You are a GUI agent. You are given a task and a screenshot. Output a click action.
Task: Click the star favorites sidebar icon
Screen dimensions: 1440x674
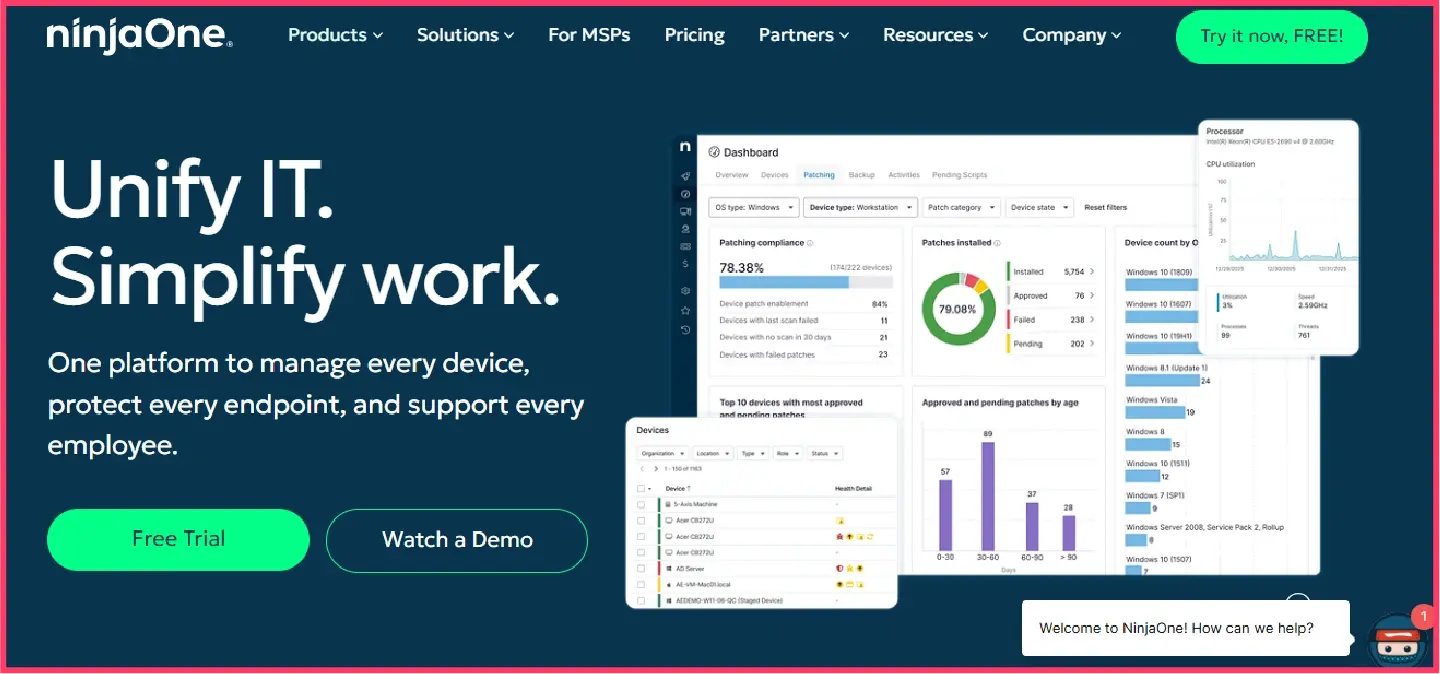click(x=685, y=311)
